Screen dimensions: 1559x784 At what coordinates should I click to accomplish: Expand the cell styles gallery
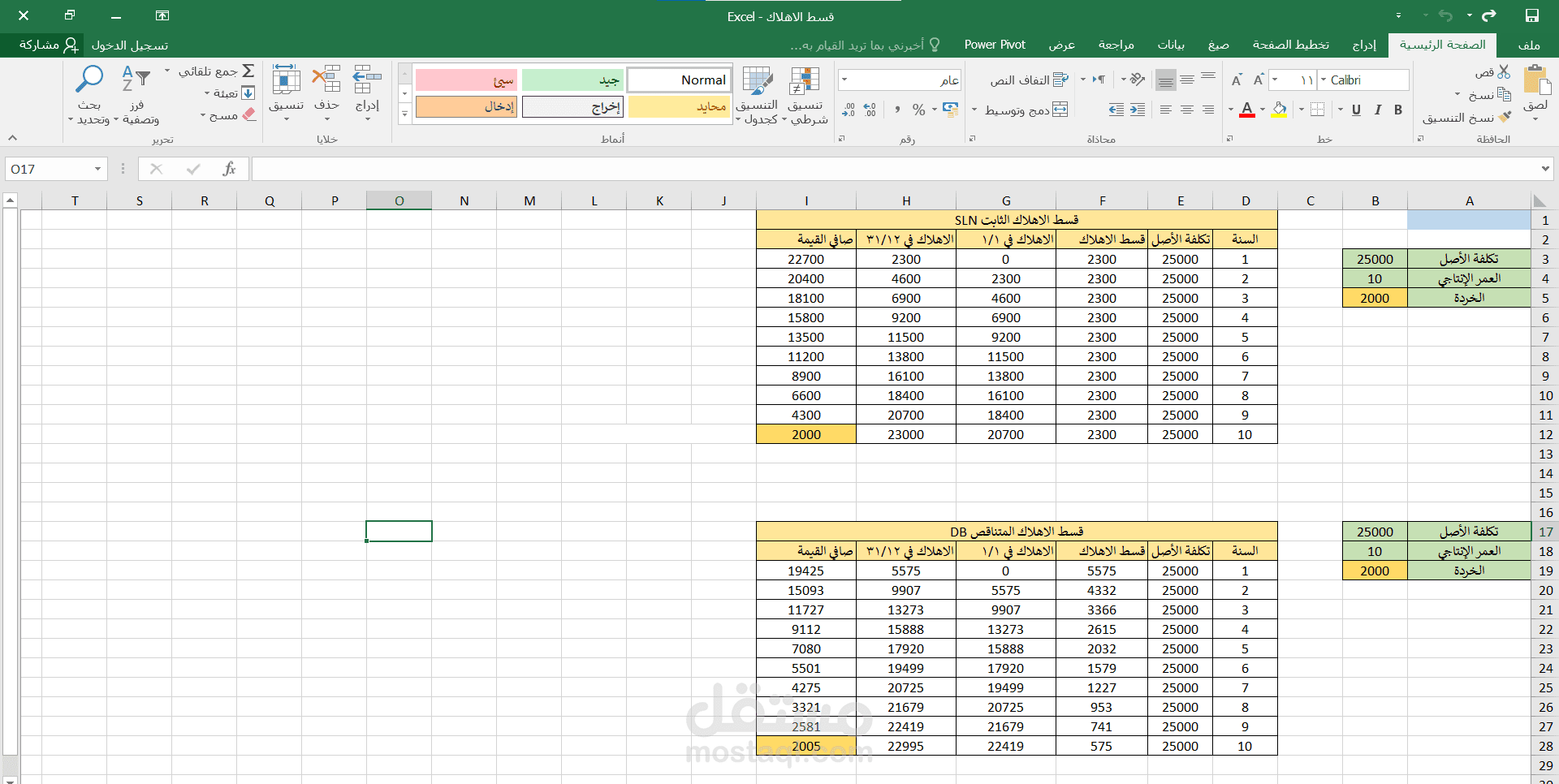click(404, 114)
